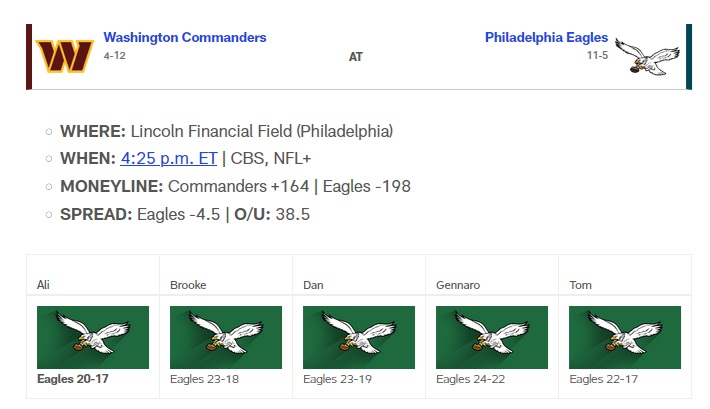Select Brooke's Eagles pick image

click(226, 337)
